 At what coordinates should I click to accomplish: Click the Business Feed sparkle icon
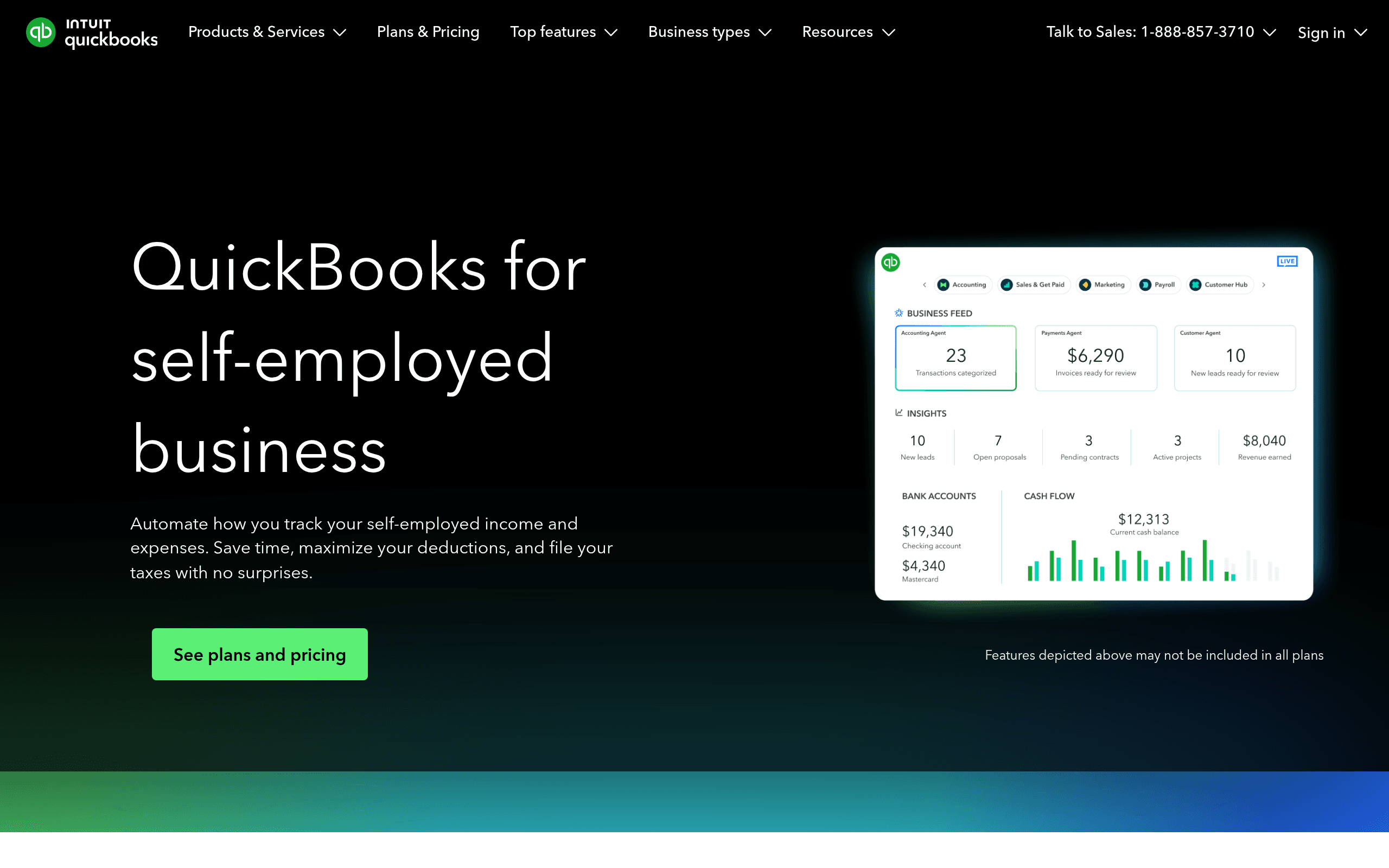tap(899, 313)
